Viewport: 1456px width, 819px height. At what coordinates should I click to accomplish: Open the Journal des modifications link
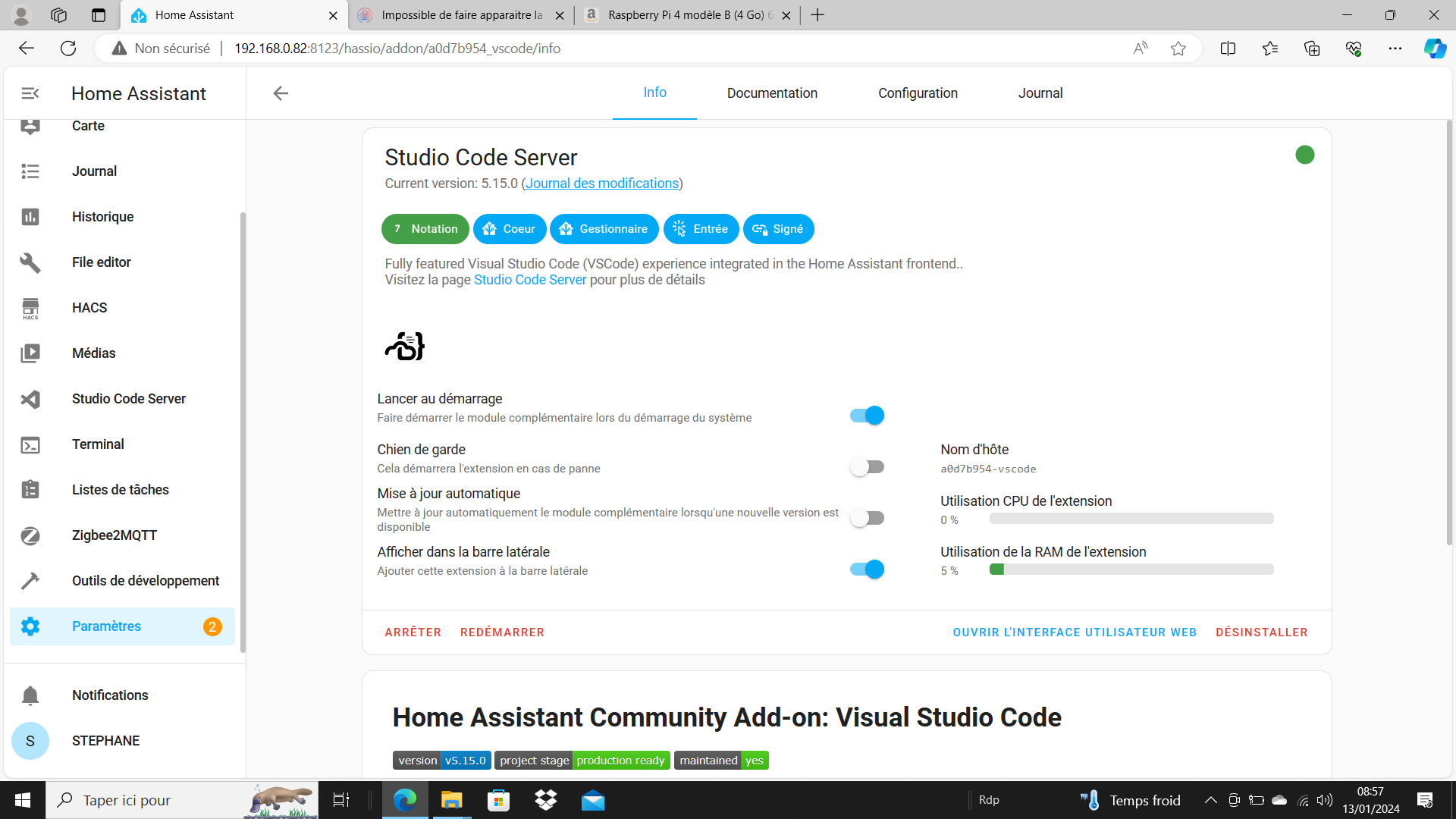[x=602, y=184]
